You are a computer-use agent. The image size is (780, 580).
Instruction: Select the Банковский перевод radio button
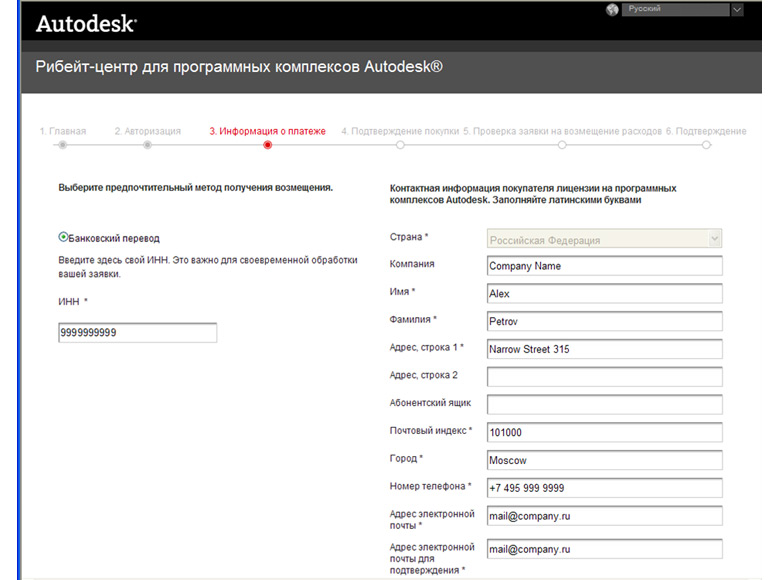pyautogui.click(x=63, y=237)
